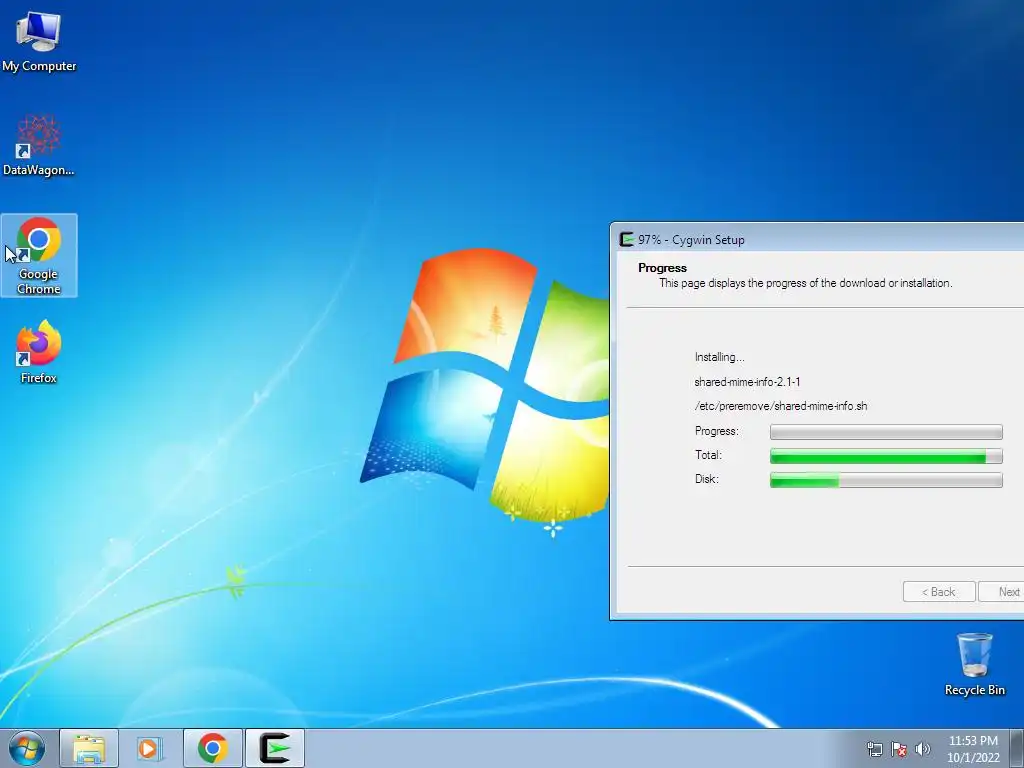The width and height of the screenshot is (1024, 768).
Task: Click the Total: label
Action: click(708, 455)
